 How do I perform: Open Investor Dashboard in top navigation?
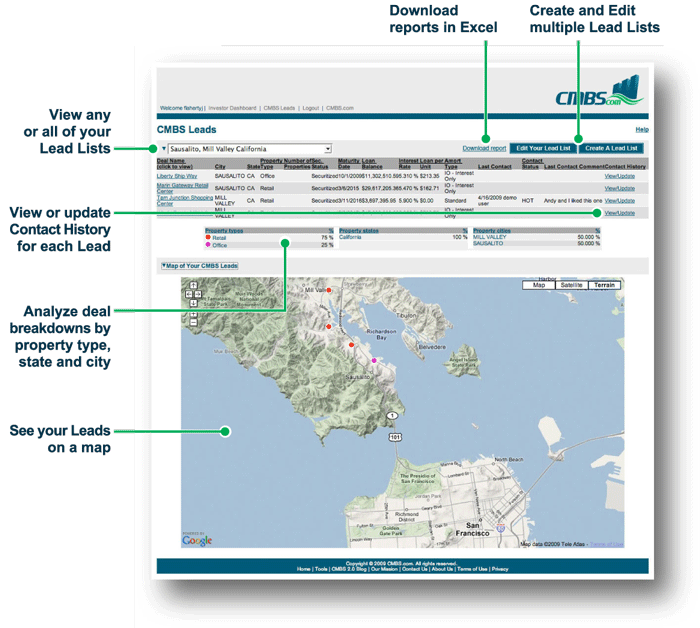[x=232, y=108]
